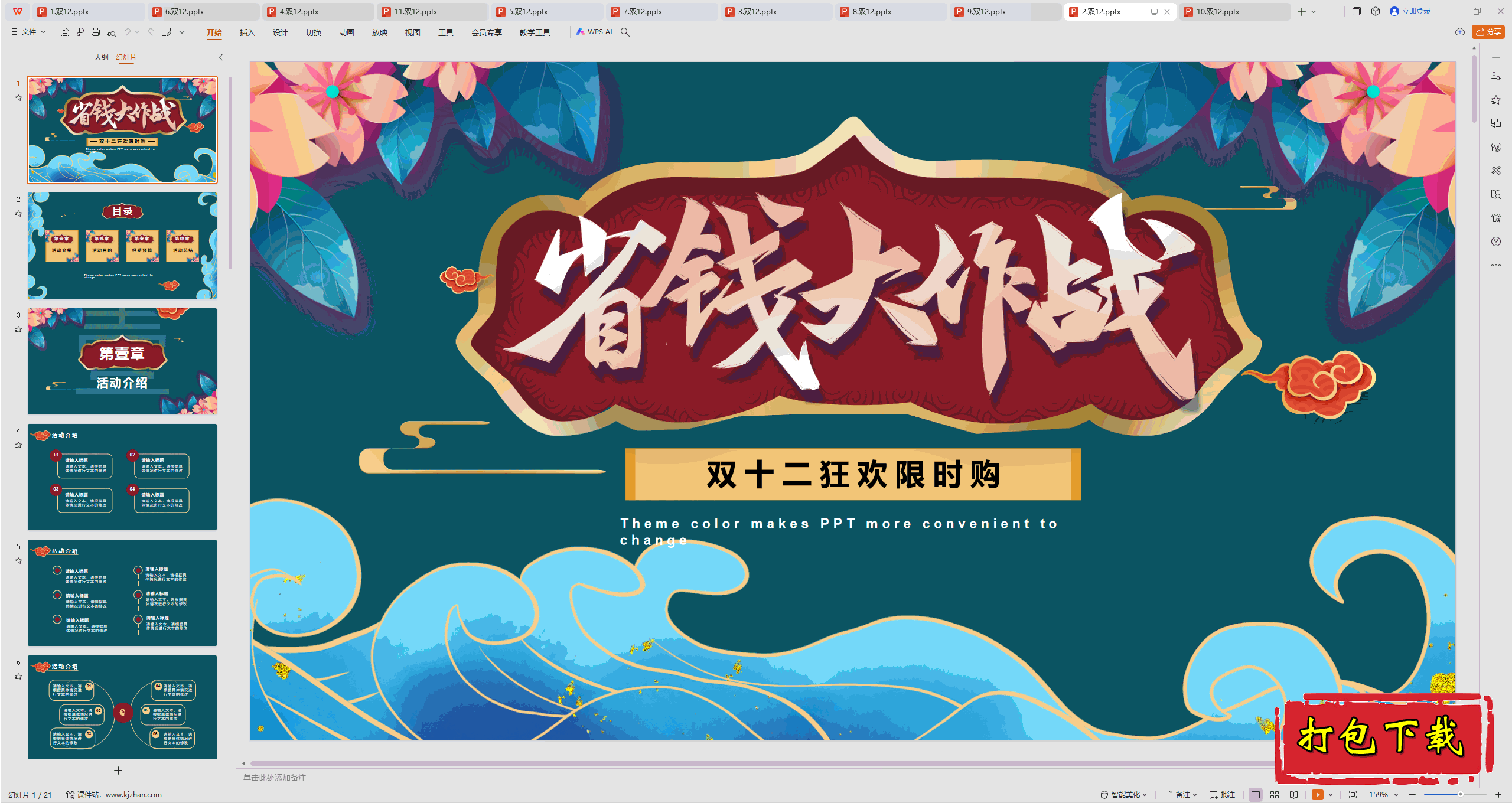
Task: Click the cube-shaped icon beside the login link
Action: coord(1376,11)
